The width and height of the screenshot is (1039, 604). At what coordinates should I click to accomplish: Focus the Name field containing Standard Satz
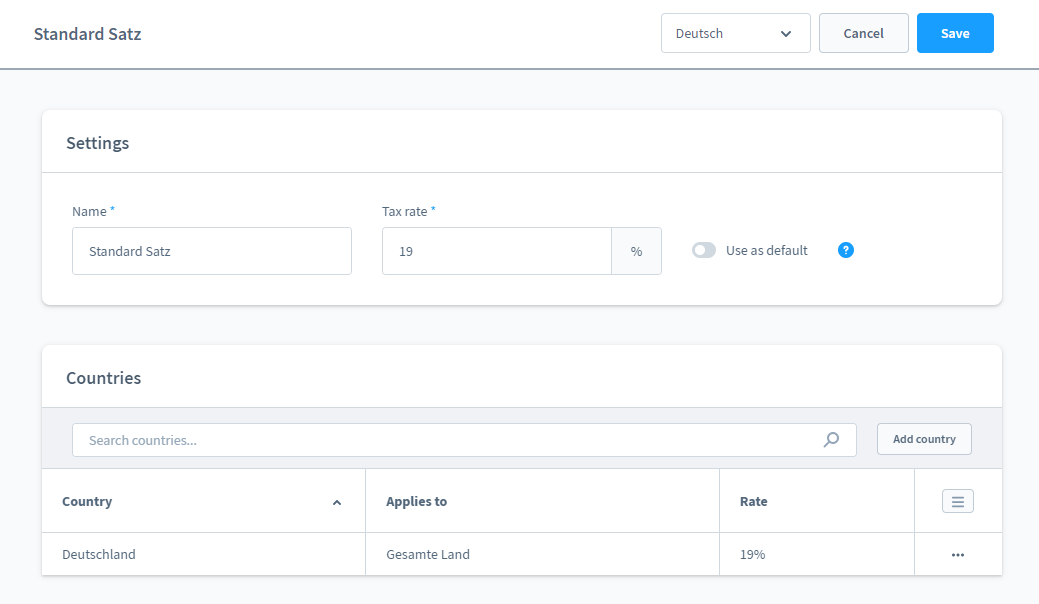click(x=211, y=251)
